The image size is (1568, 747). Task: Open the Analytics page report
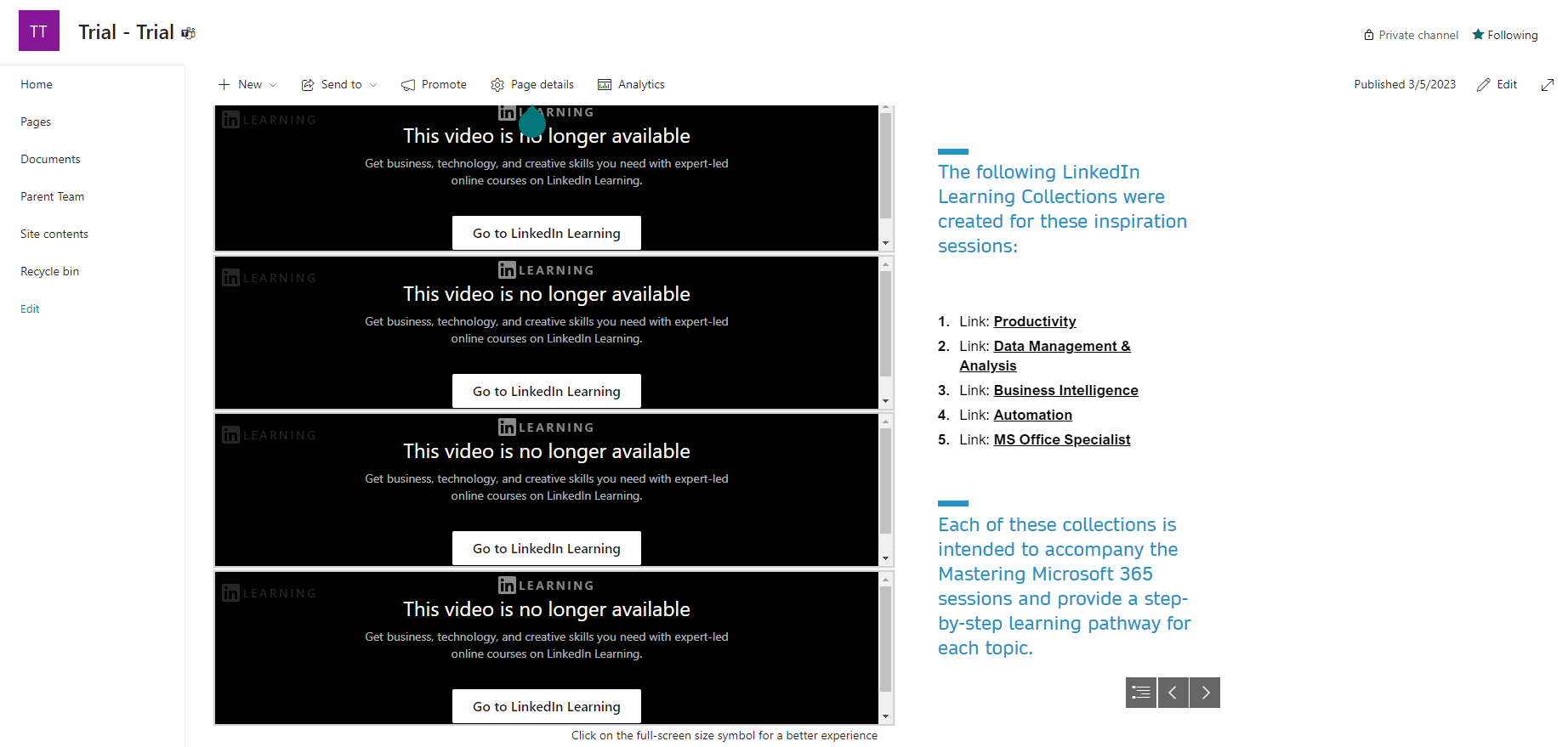pos(631,84)
